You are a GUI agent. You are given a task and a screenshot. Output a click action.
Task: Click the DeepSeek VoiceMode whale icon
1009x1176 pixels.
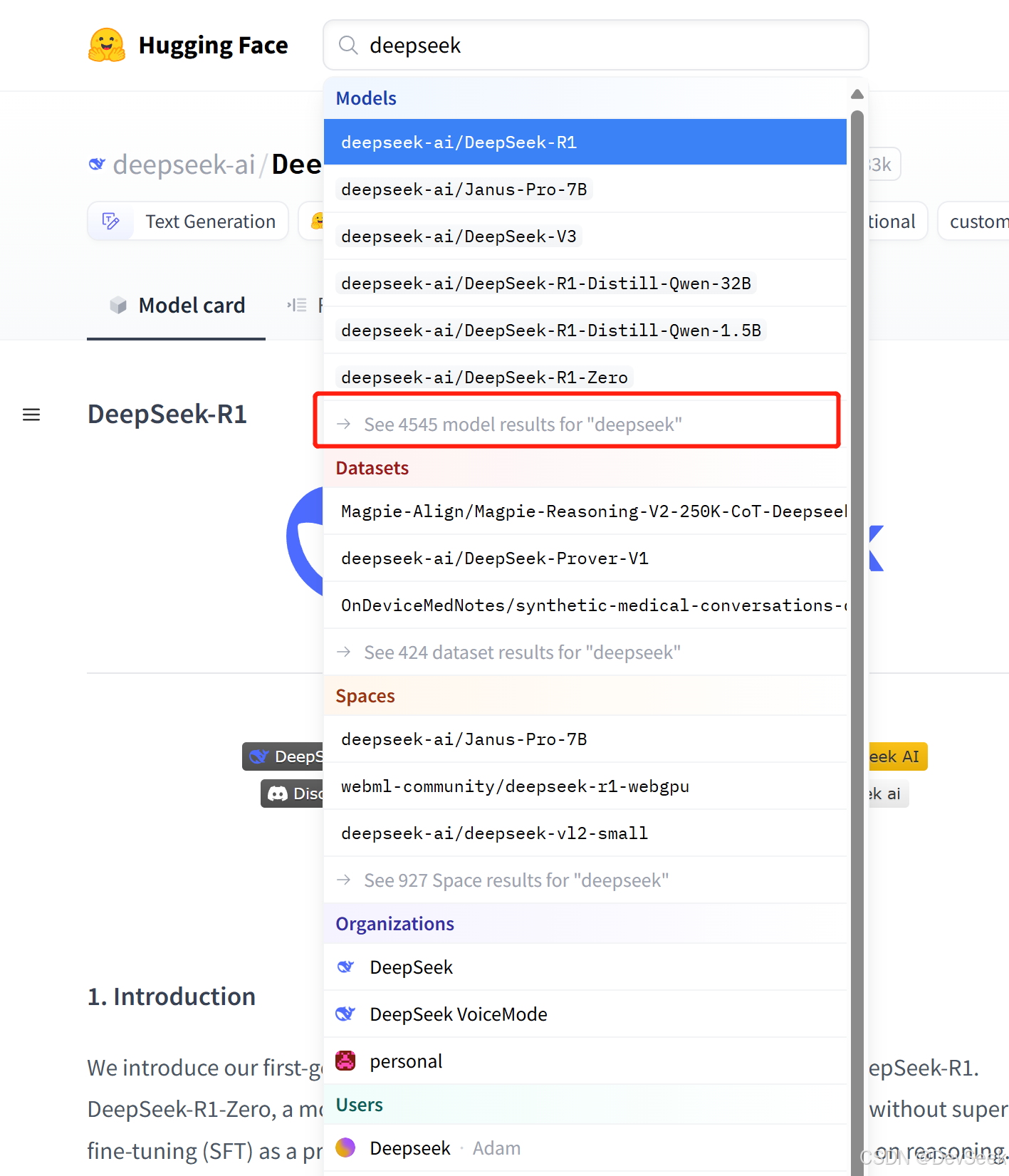pos(345,1014)
